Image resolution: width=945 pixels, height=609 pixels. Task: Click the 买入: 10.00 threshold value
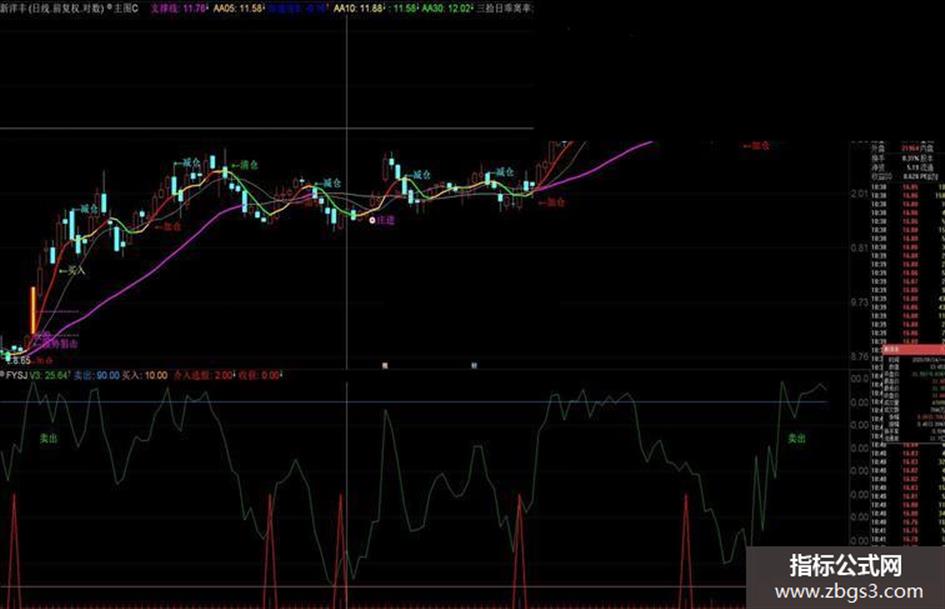pyautogui.click(x=145, y=375)
